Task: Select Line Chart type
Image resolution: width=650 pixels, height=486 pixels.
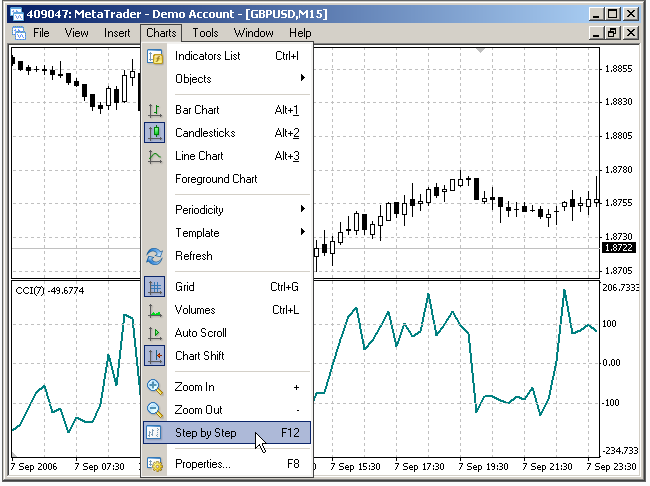Action: (x=227, y=156)
